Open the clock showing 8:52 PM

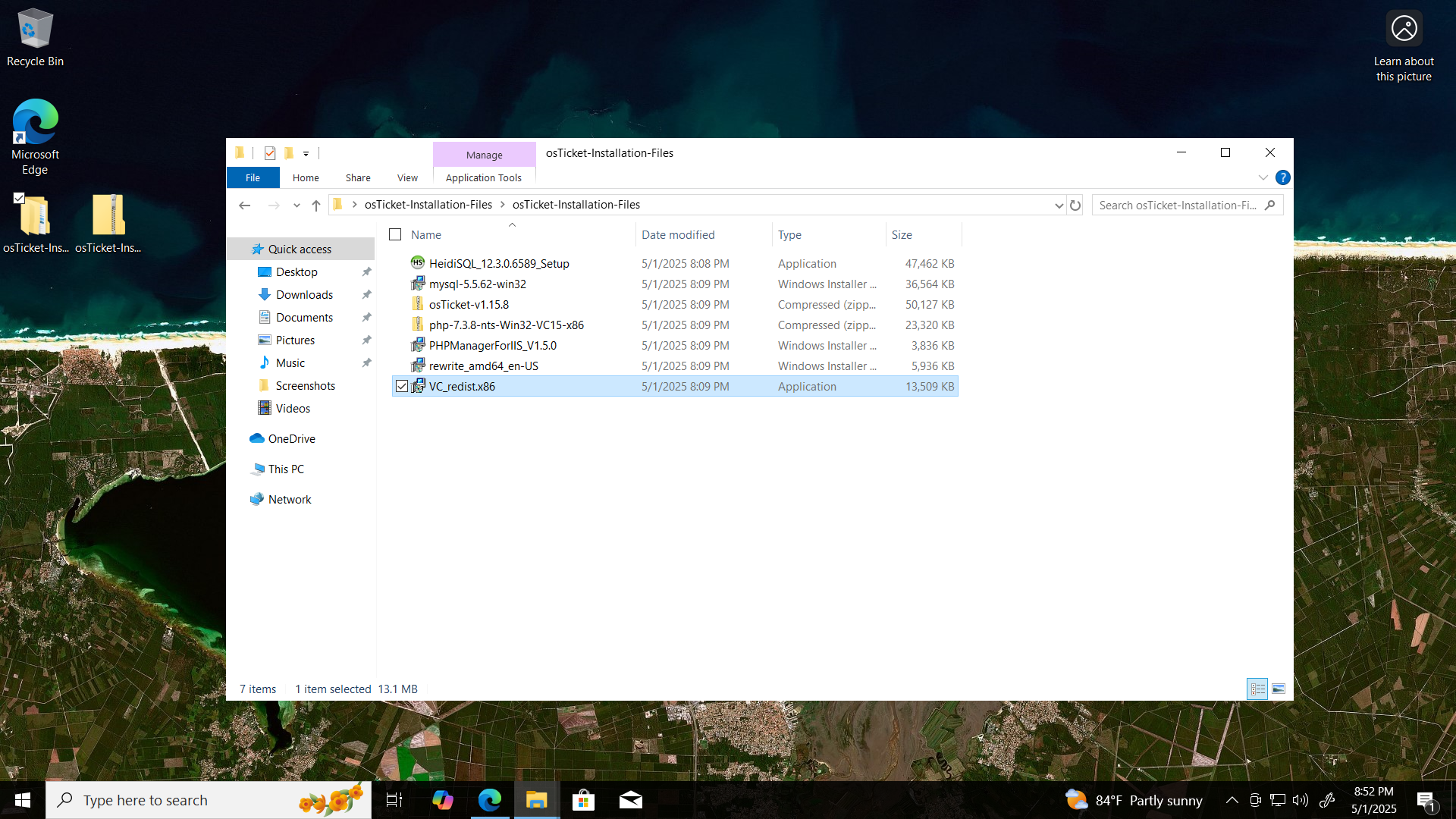[x=1373, y=800]
